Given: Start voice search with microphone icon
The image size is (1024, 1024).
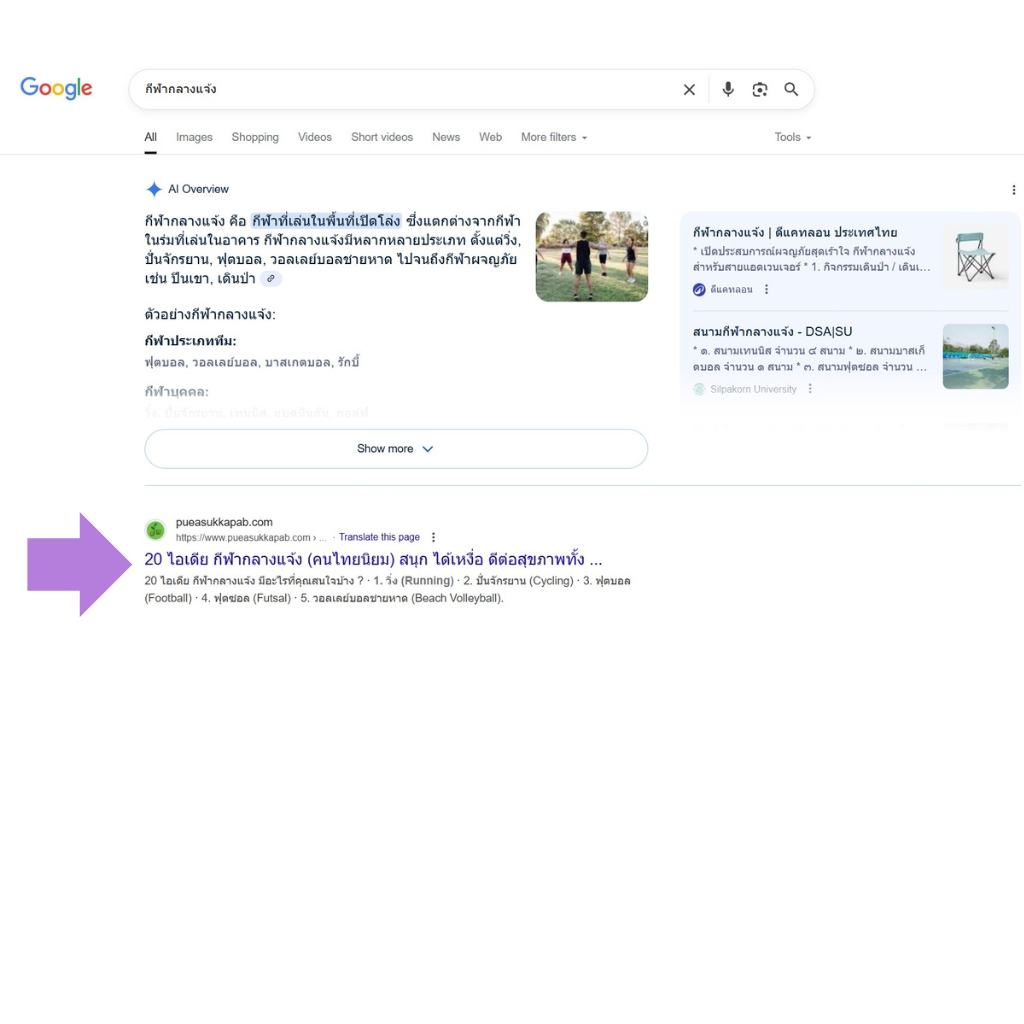Looking at the screenshot, I should pos(728,90).
